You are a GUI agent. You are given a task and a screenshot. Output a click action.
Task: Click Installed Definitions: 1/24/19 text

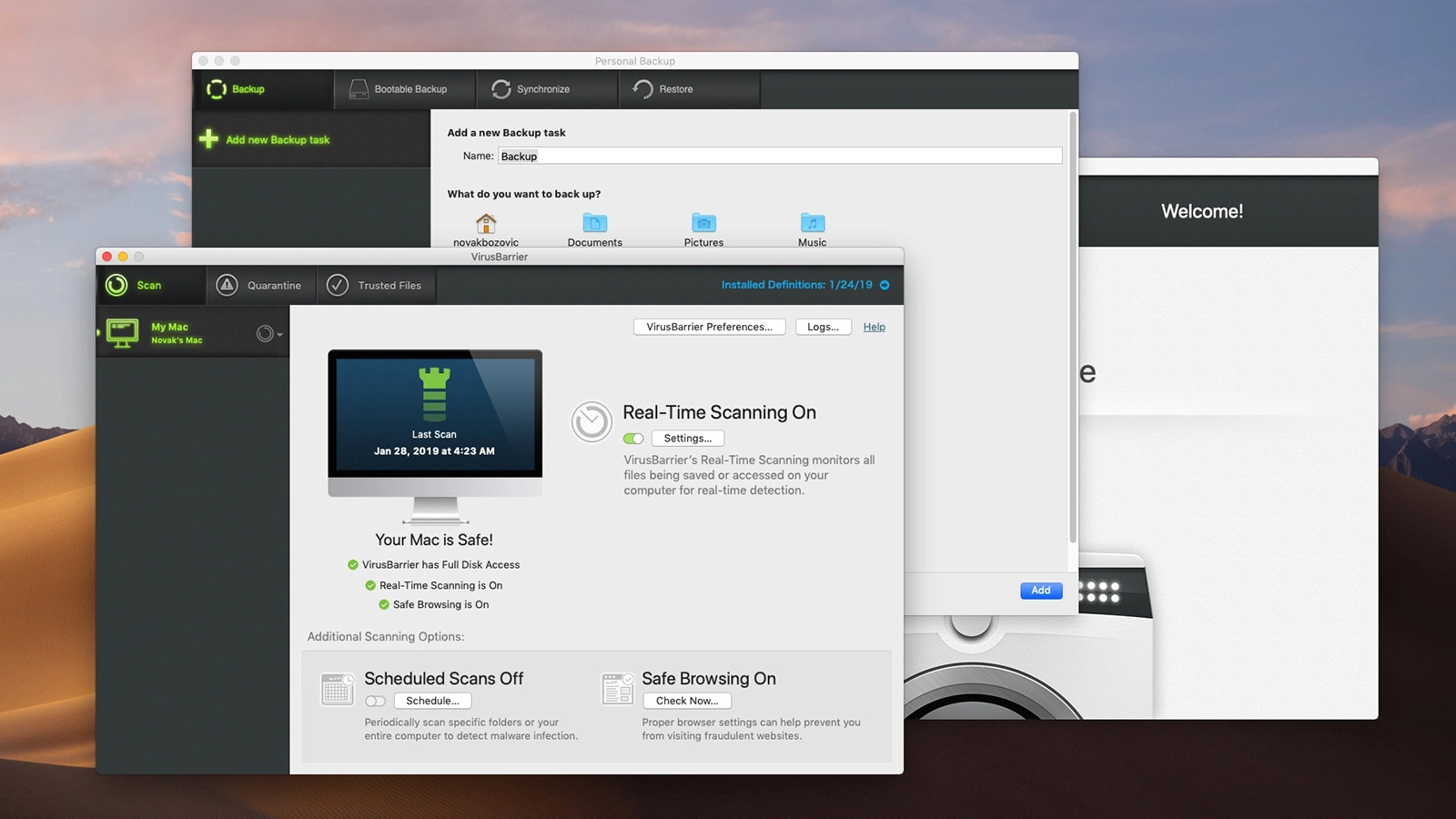[x=796, y=285]
